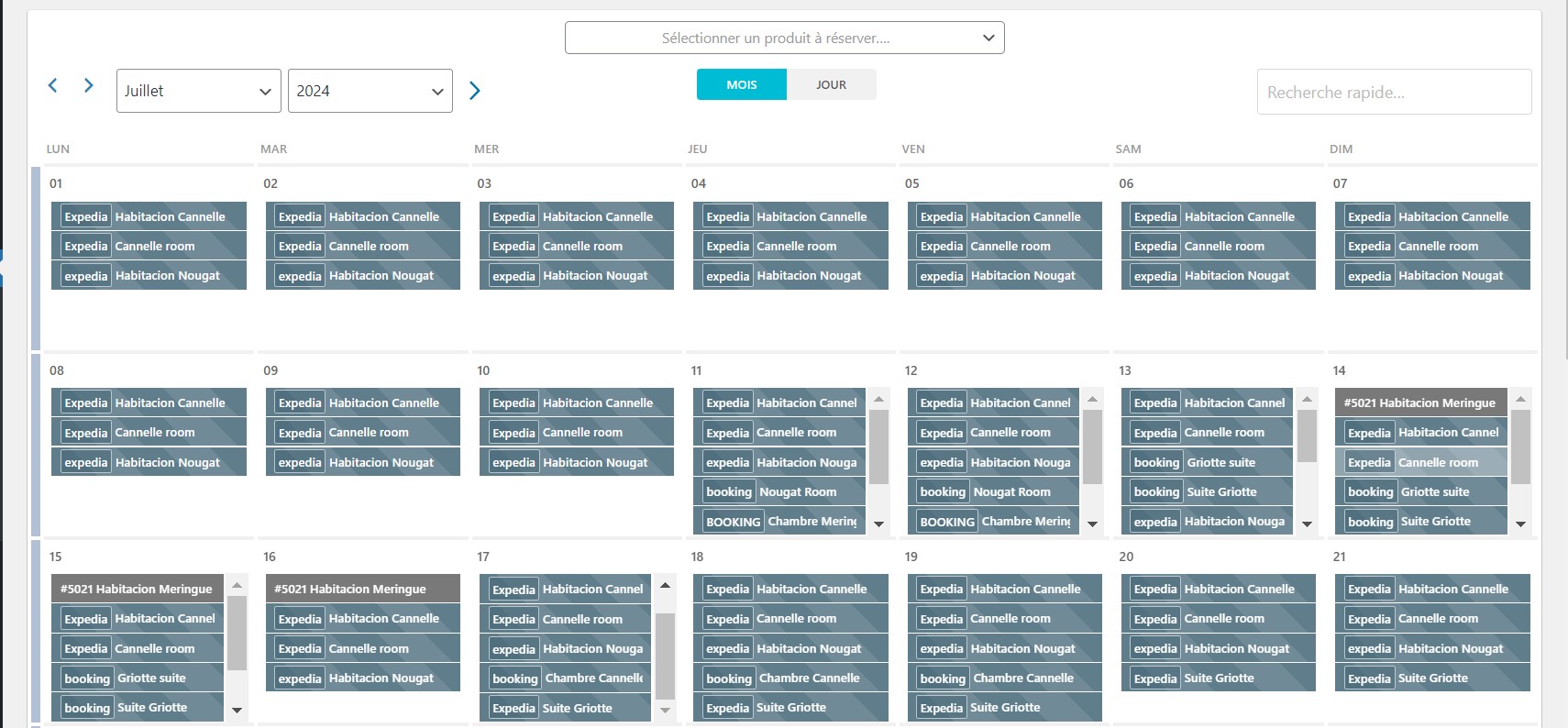Viewport: 1568px width, 728px height.
Task: Open #5021 Habitacion Meringue on day 15
Action: [x=138, y=589]
